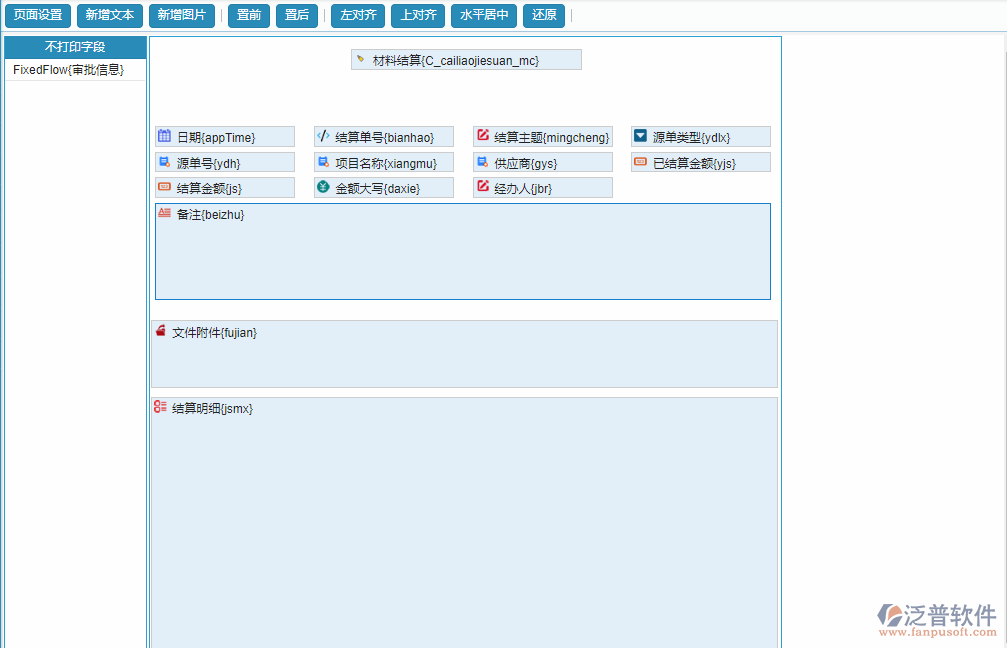This screenshot has height=648, width=1007.
Task: Open 页面设置 from the toolbar
Action: click(x=37, y=15)
